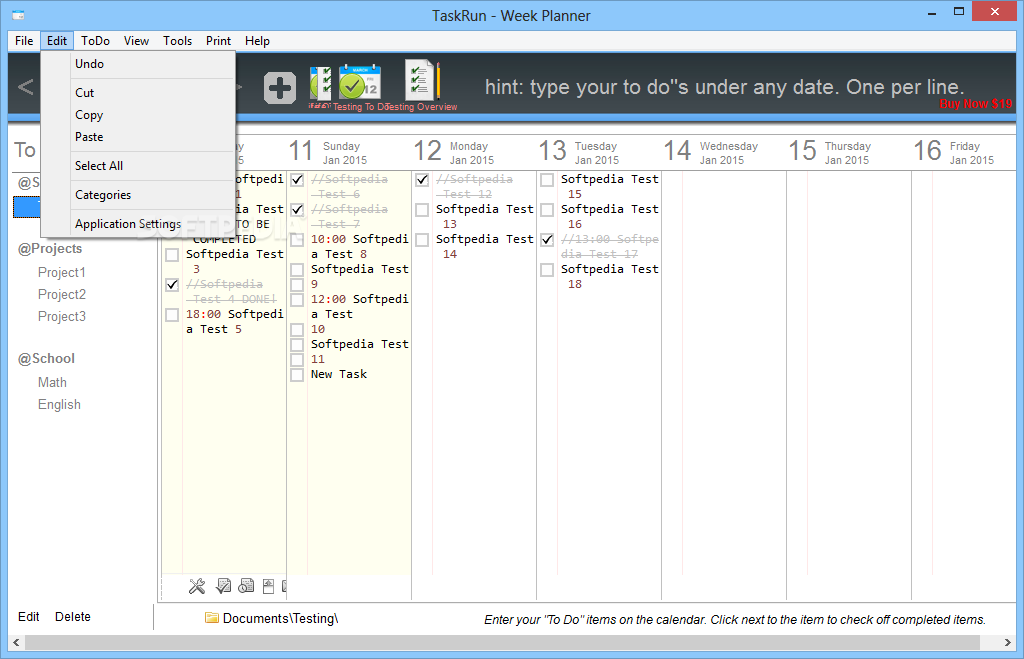This screenshot has height=659, width=1024.
Task: Check the New Task checkbox
Action: point(297,375)
